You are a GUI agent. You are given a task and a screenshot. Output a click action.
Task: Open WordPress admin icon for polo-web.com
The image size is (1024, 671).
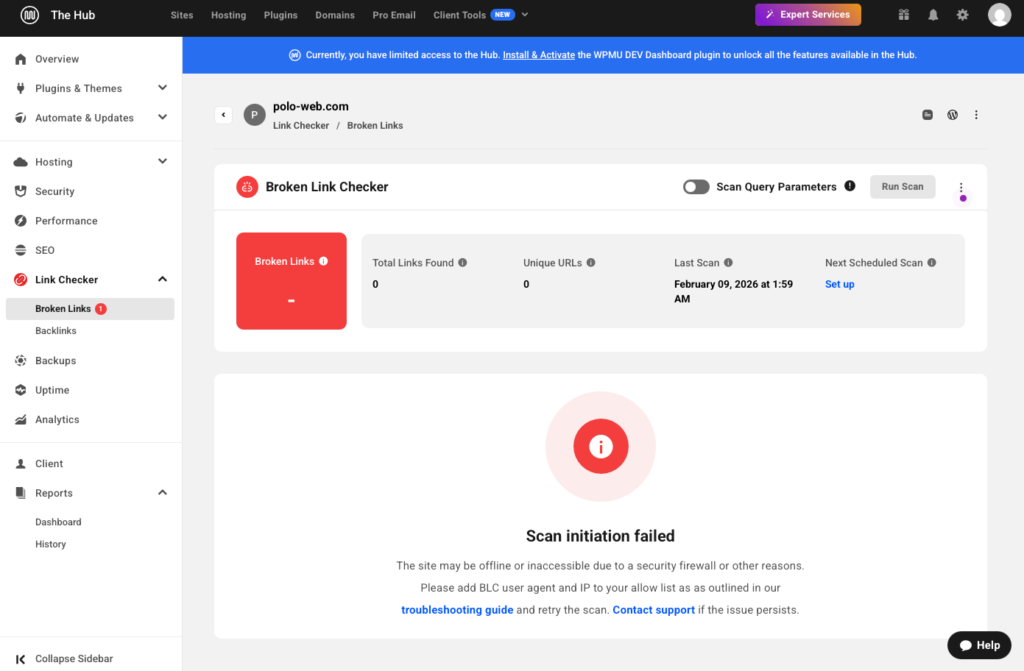coord(952,115)
